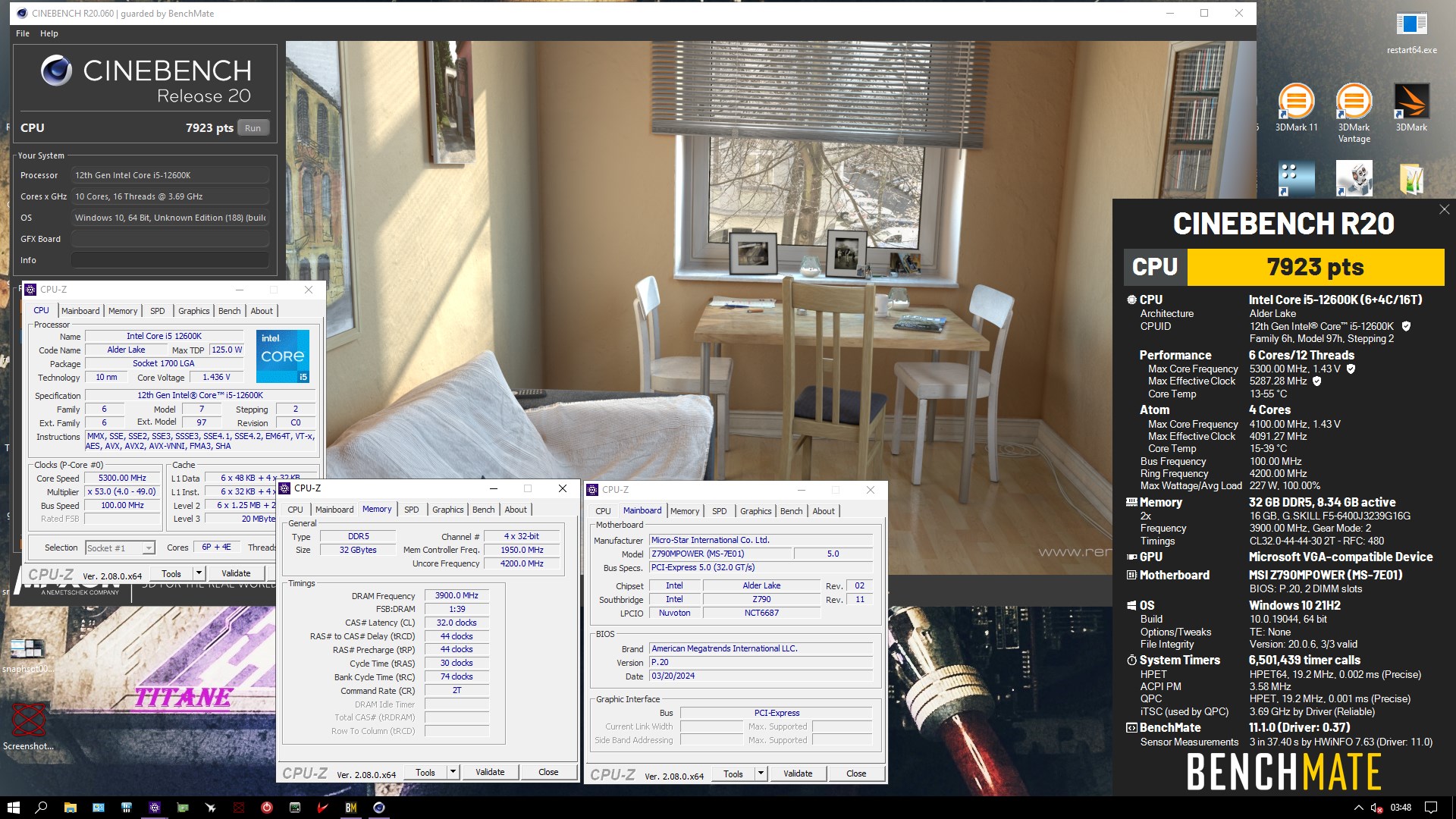Switch to Mainboard tab in first CPU-Z window
Screen dimensions: 1456x819
point(80,311)
